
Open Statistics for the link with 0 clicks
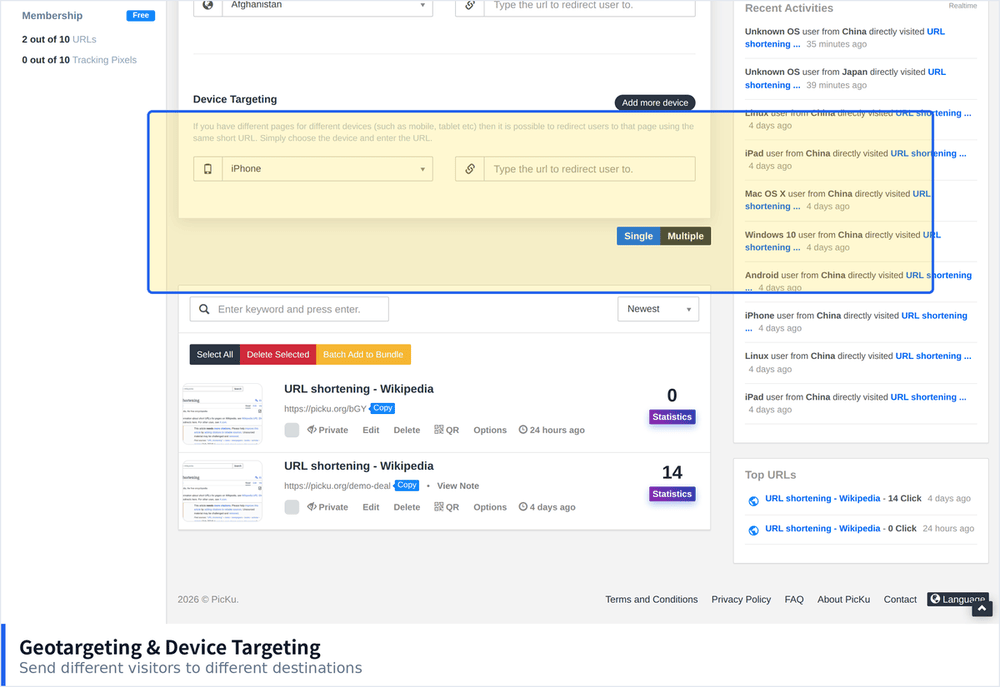point(672,417)
